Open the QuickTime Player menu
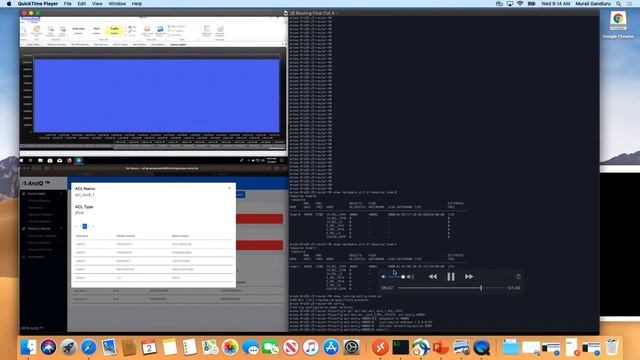640x360 pixels. pyautogui.click(x=38, y=4)
